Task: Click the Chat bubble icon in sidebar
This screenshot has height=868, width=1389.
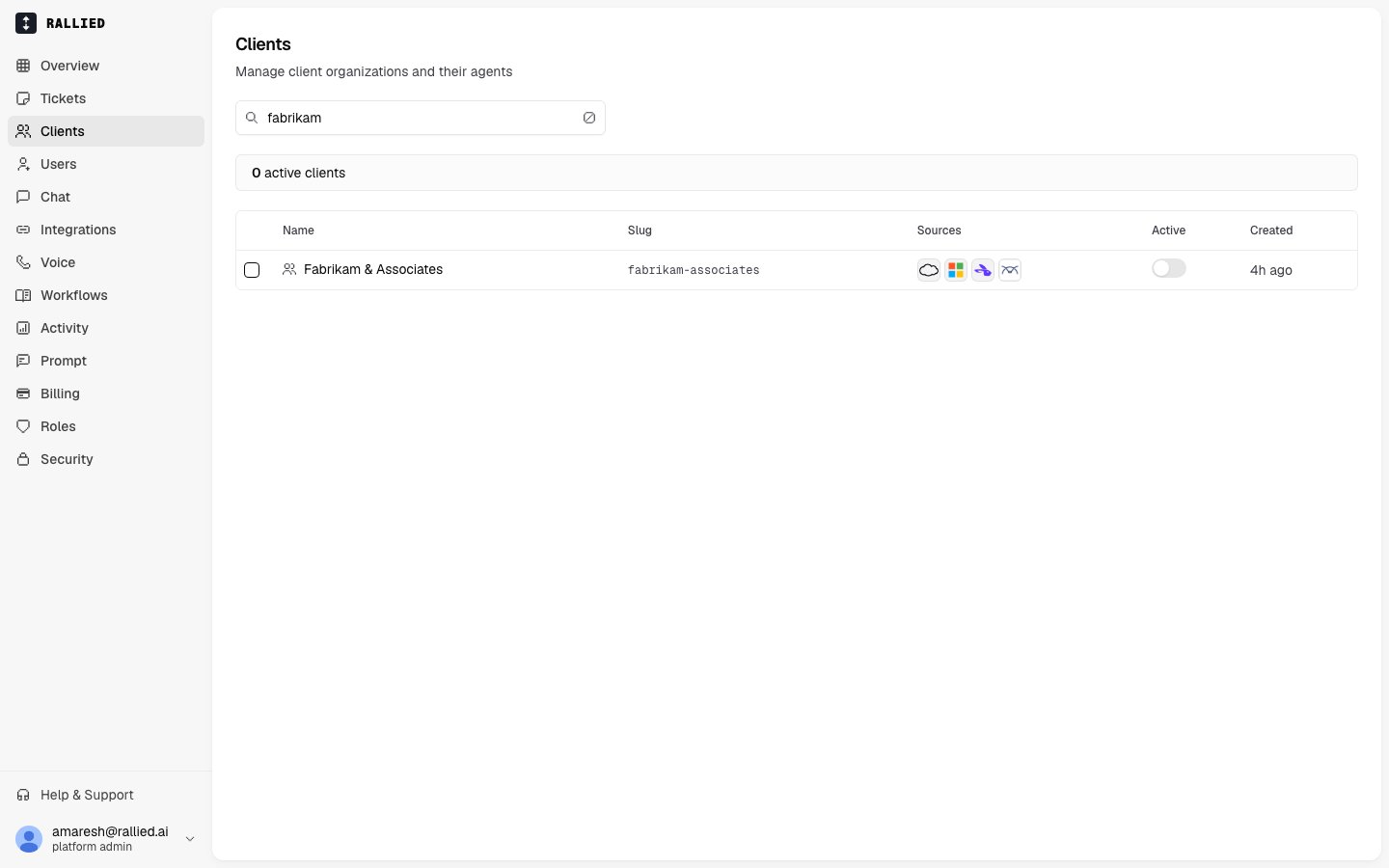Action: pyautogui.click(x=23, y=197)
